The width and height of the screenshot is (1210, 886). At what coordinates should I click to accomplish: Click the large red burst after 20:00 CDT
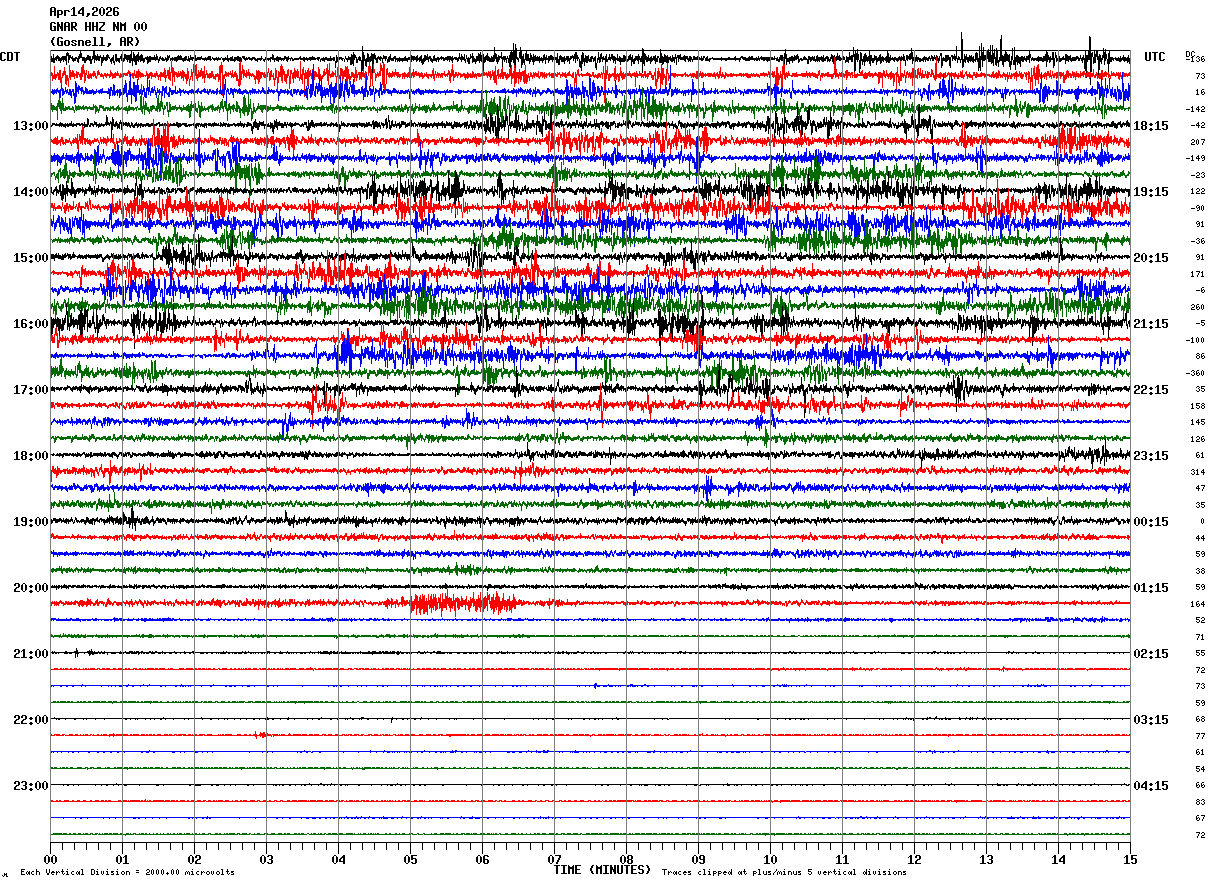[463, 603]
